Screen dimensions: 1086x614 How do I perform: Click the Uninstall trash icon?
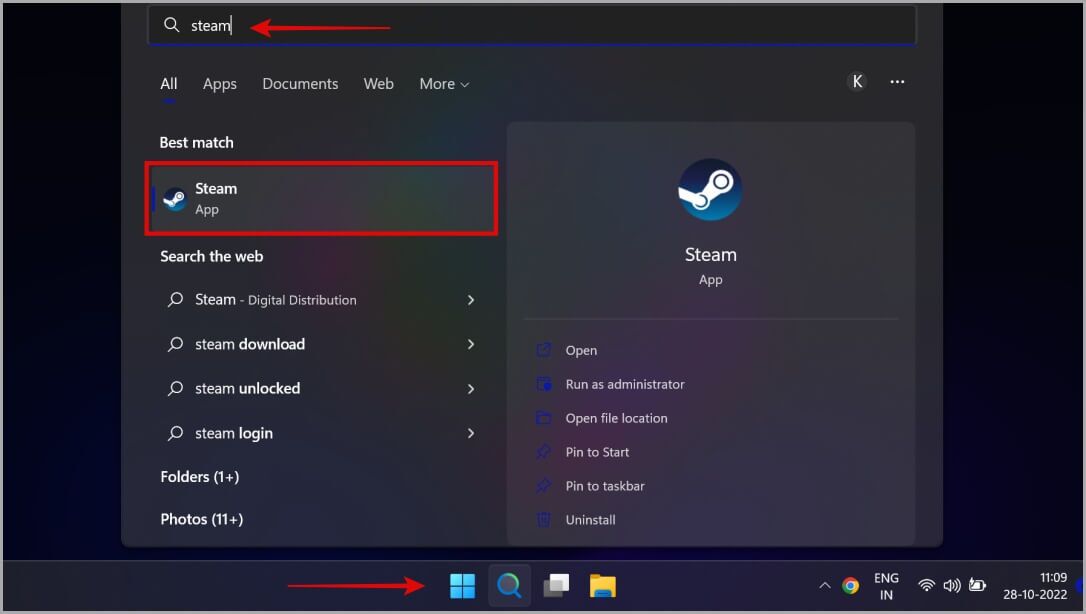click(544, 519)
